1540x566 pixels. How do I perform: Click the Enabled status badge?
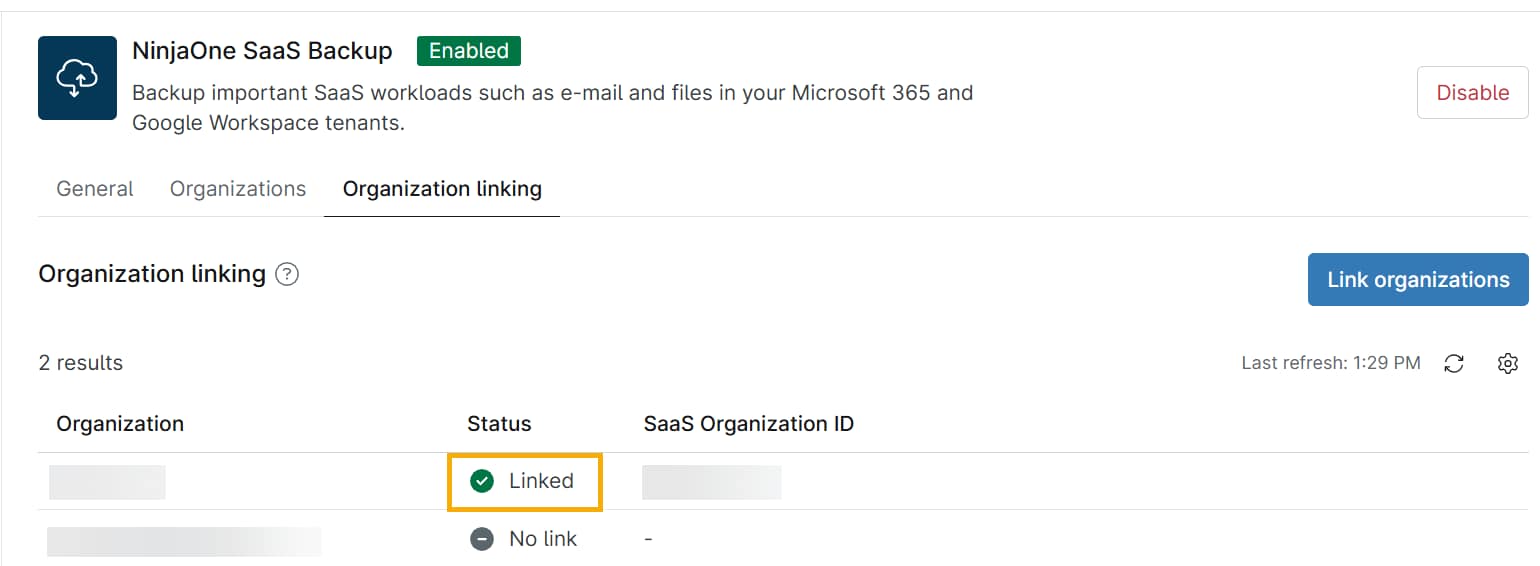point(469,51)
